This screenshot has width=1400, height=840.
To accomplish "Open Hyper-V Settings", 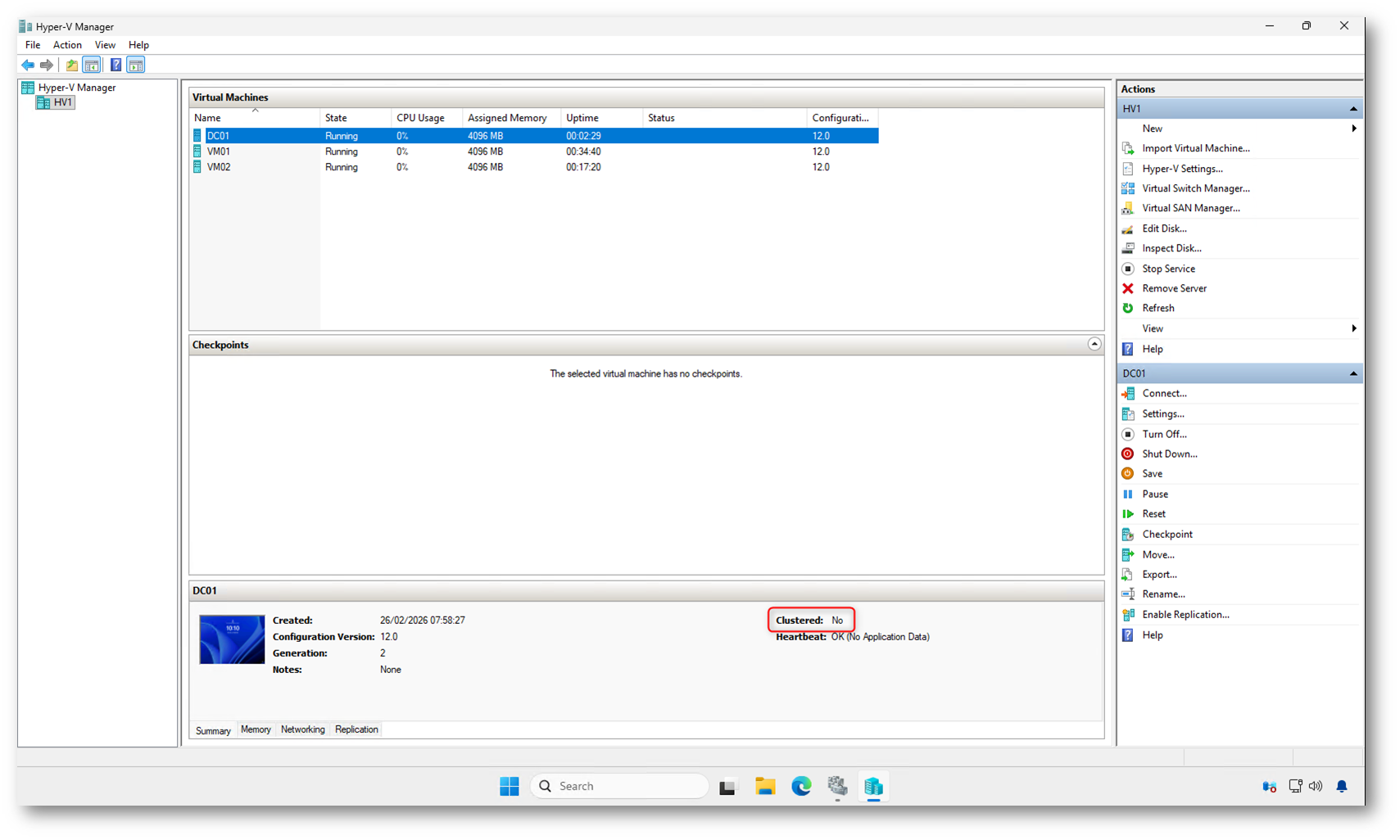I will (x=1181, y=169).
